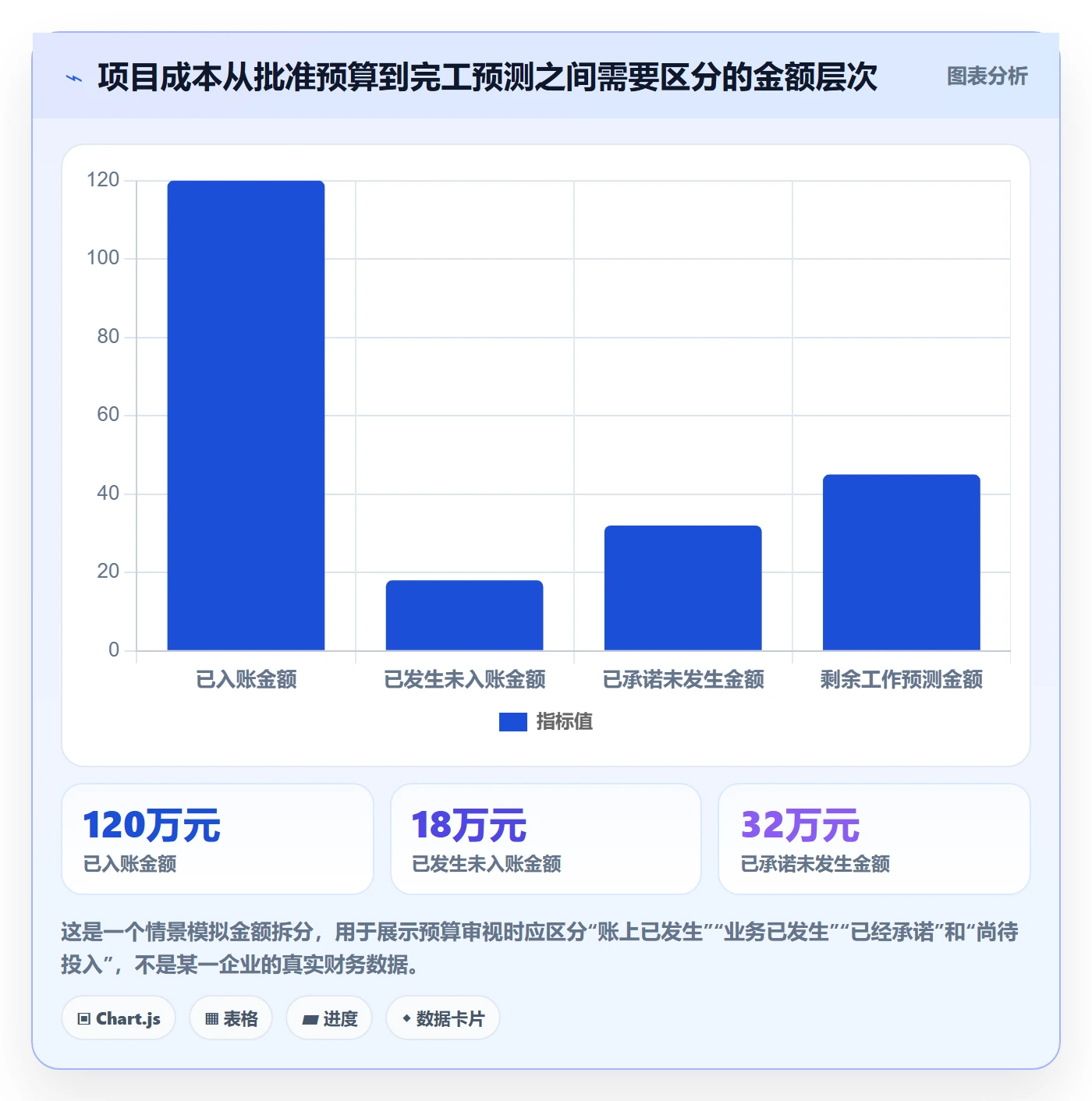Select the 已发生未入账金额 axis label
The height and width of the screenshot is (1101, 1092).
pos(465,679)
